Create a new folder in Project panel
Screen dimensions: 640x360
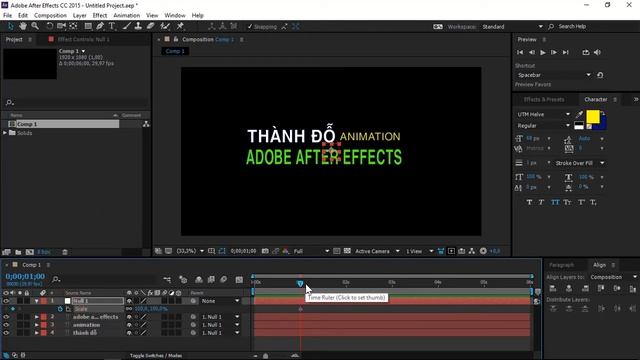tap(18, 252)
